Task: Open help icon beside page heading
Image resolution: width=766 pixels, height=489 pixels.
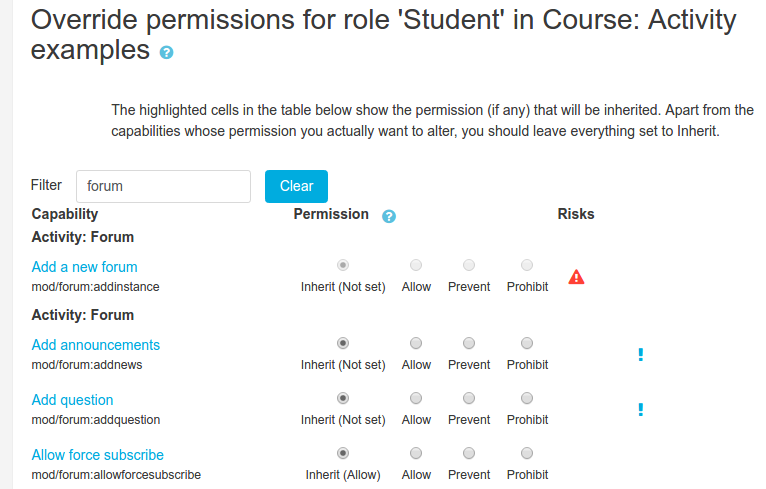Action: point(167,52)
